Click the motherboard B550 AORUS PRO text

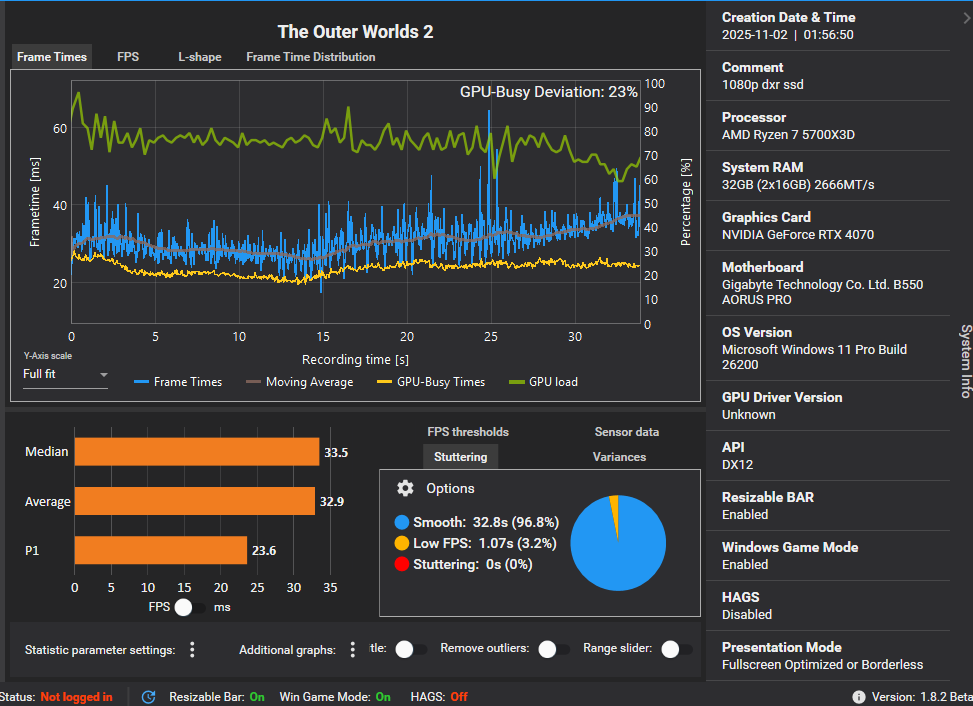[x=822, y=292]
